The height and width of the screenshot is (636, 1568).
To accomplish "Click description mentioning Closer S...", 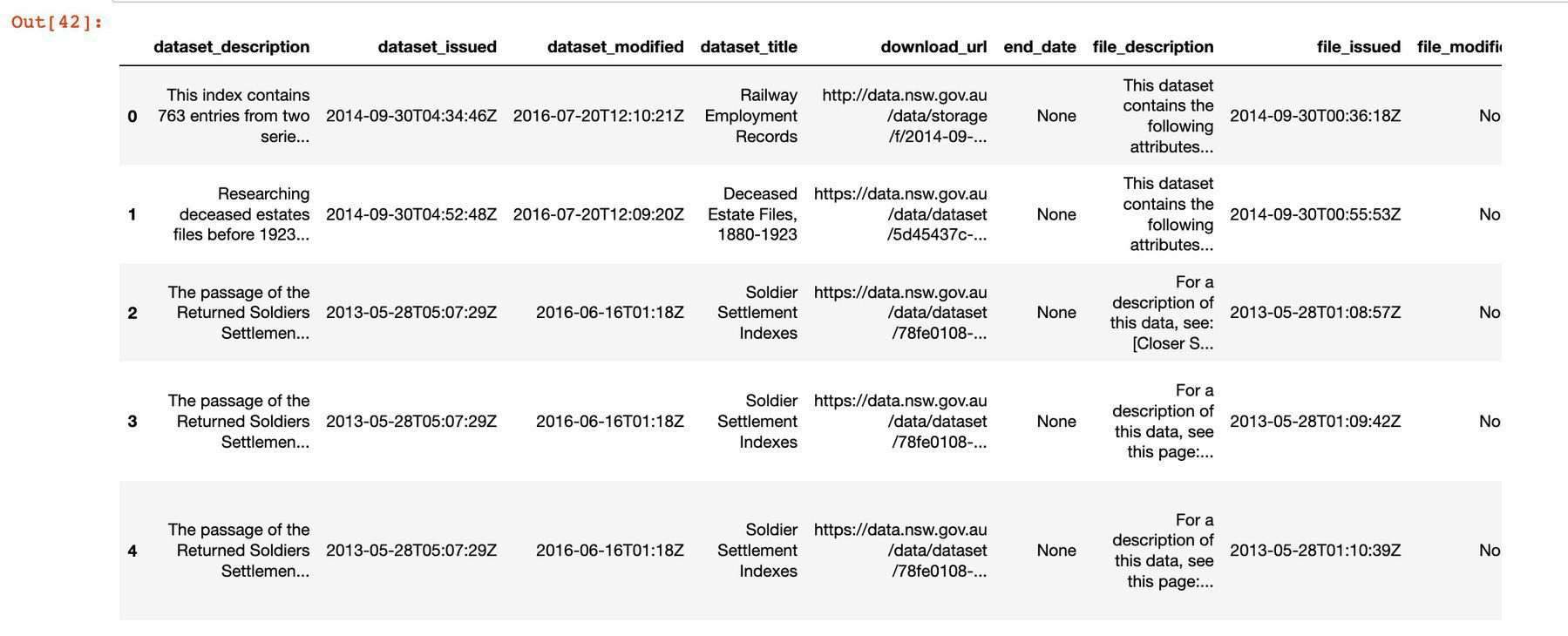I will point(1162,313).
